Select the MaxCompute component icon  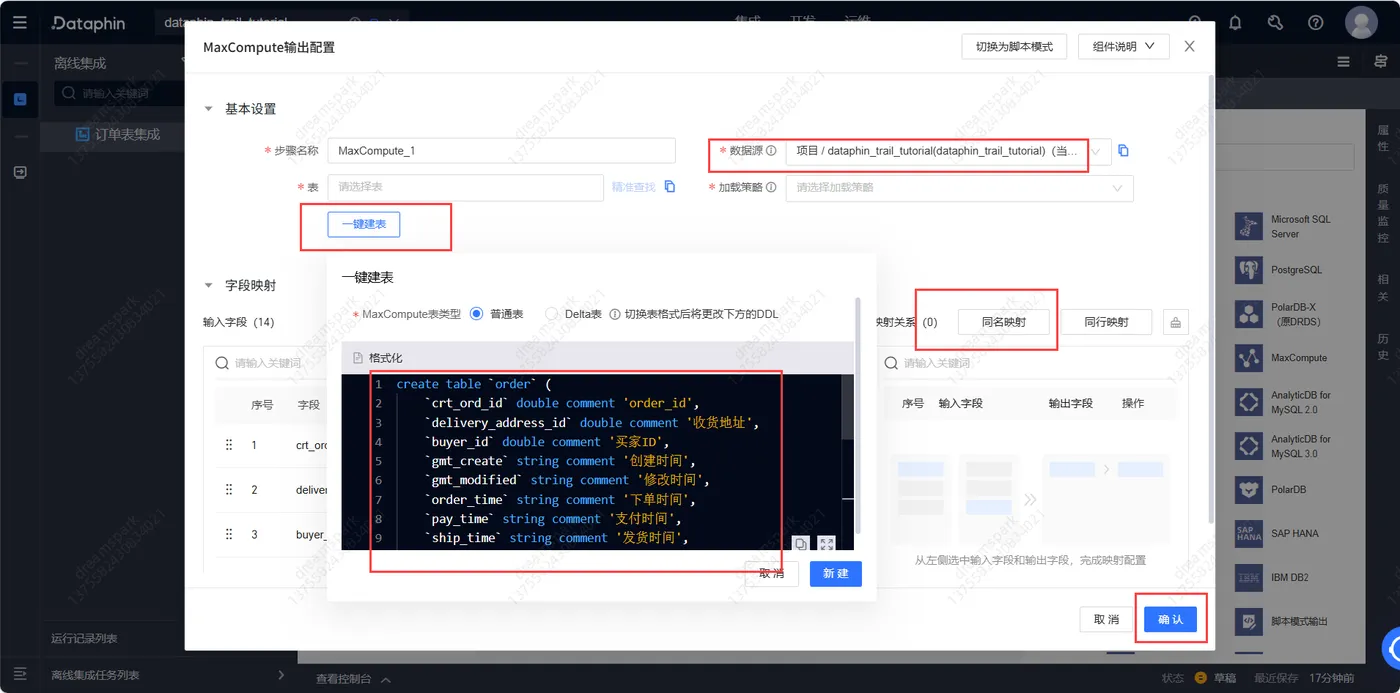pos(1248,358)
